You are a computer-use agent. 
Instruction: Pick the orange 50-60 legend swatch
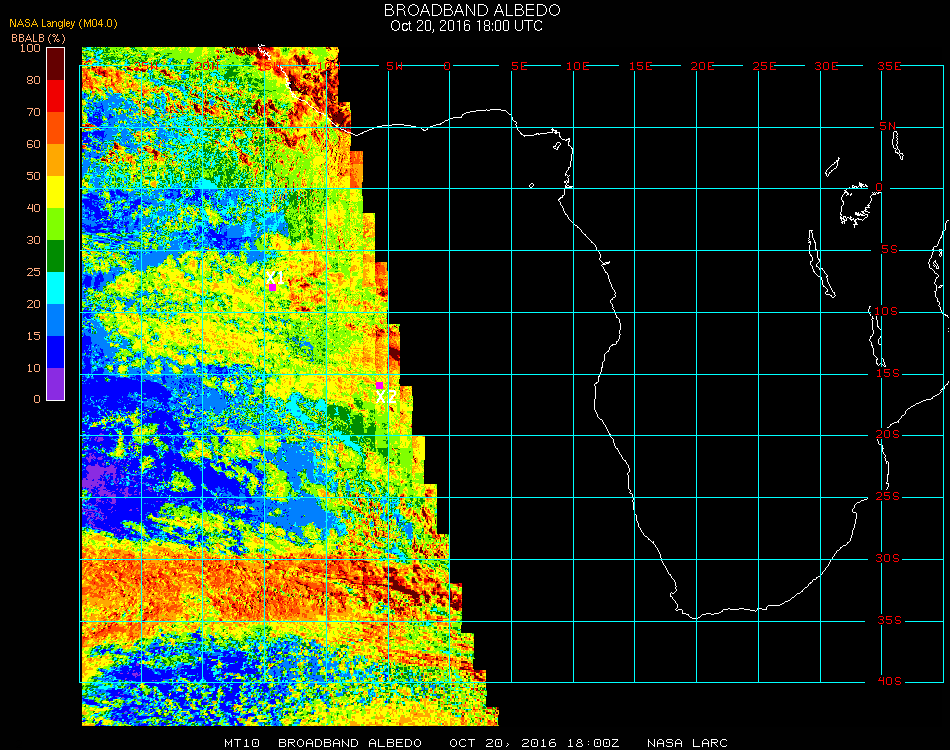click(56, 160)
